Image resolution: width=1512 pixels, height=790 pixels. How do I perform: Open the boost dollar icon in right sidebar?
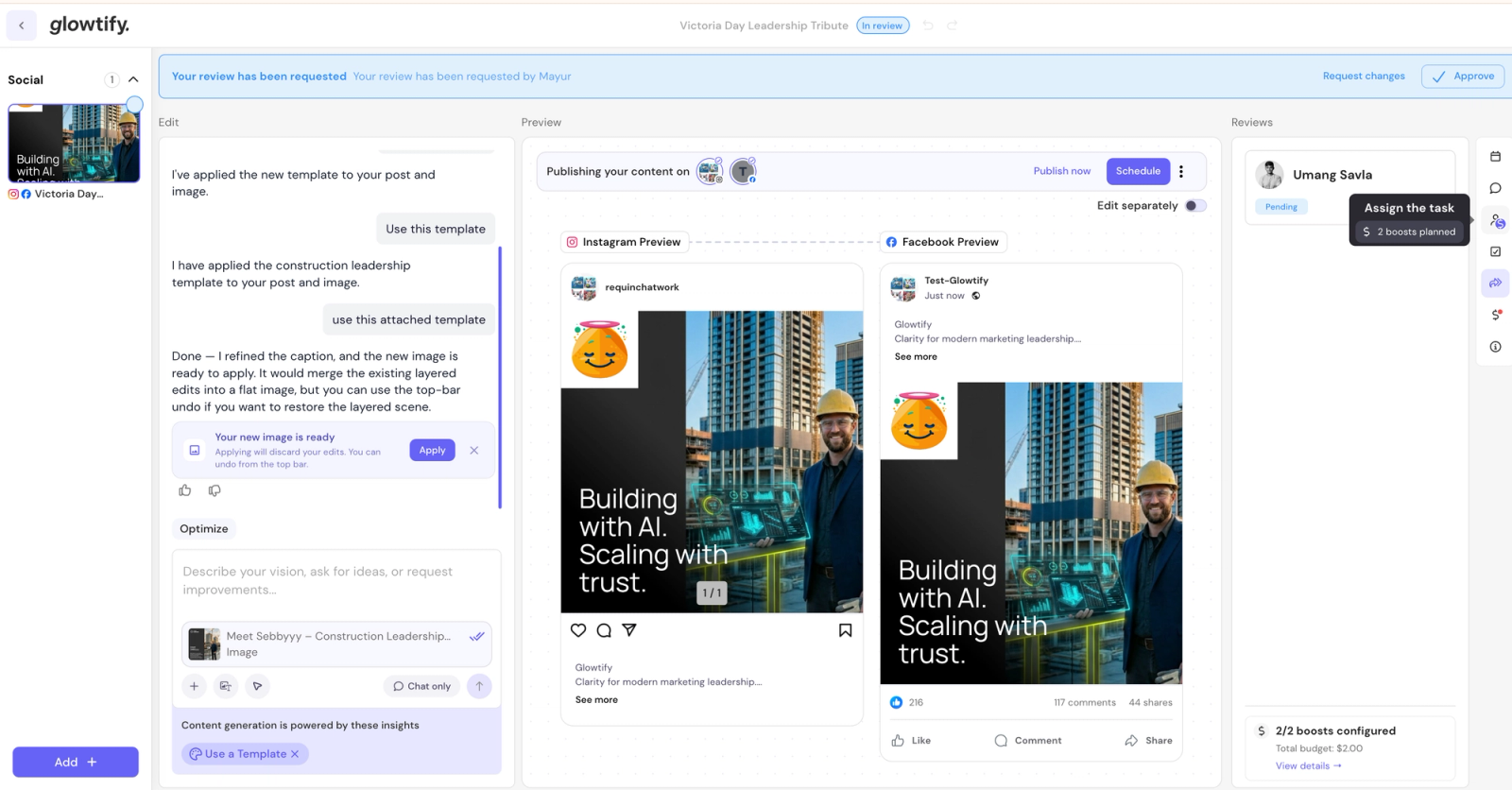click(1496, 315)
